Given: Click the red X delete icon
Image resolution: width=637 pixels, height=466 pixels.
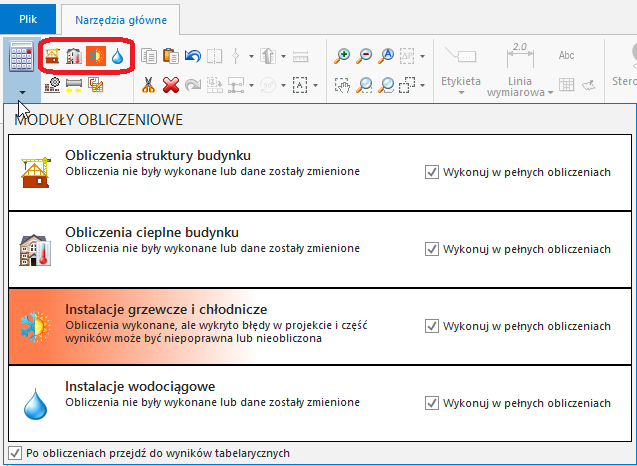Looking at the screenshot, I should pyautogui.click(x=171, y=85).
